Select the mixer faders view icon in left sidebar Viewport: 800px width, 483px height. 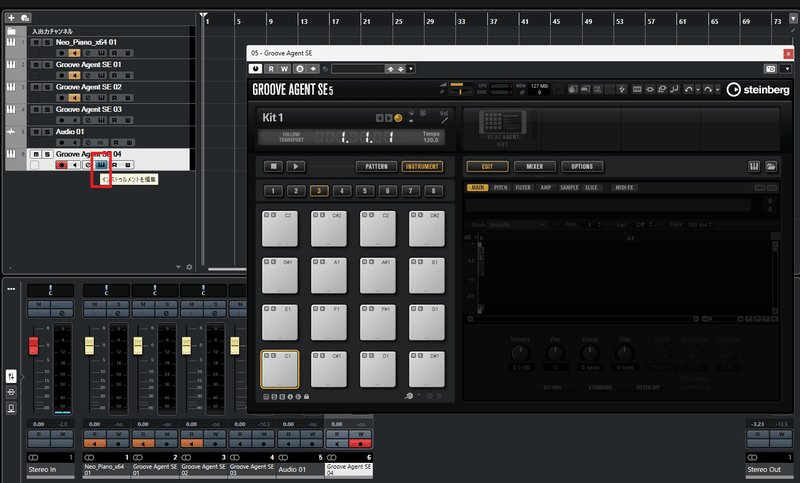click(x=11, y=376)
